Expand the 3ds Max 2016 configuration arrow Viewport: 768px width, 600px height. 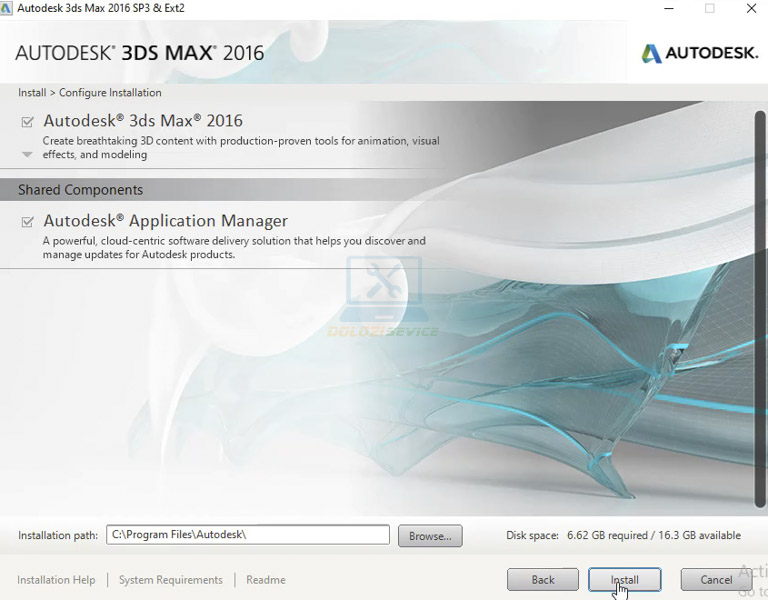(x=27, y=155)
